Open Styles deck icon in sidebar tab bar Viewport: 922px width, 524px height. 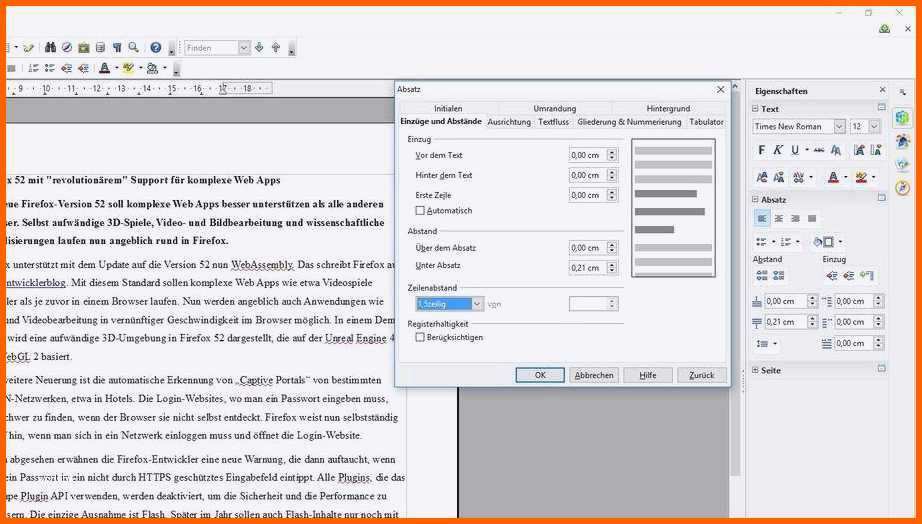coord(903,141)
